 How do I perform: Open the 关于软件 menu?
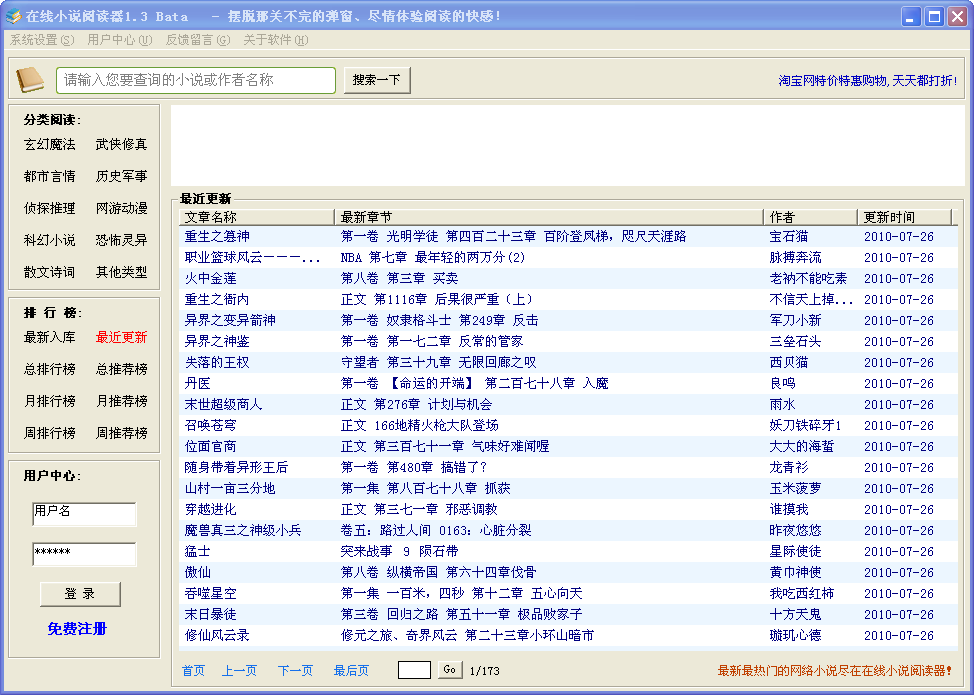point(276,40)
